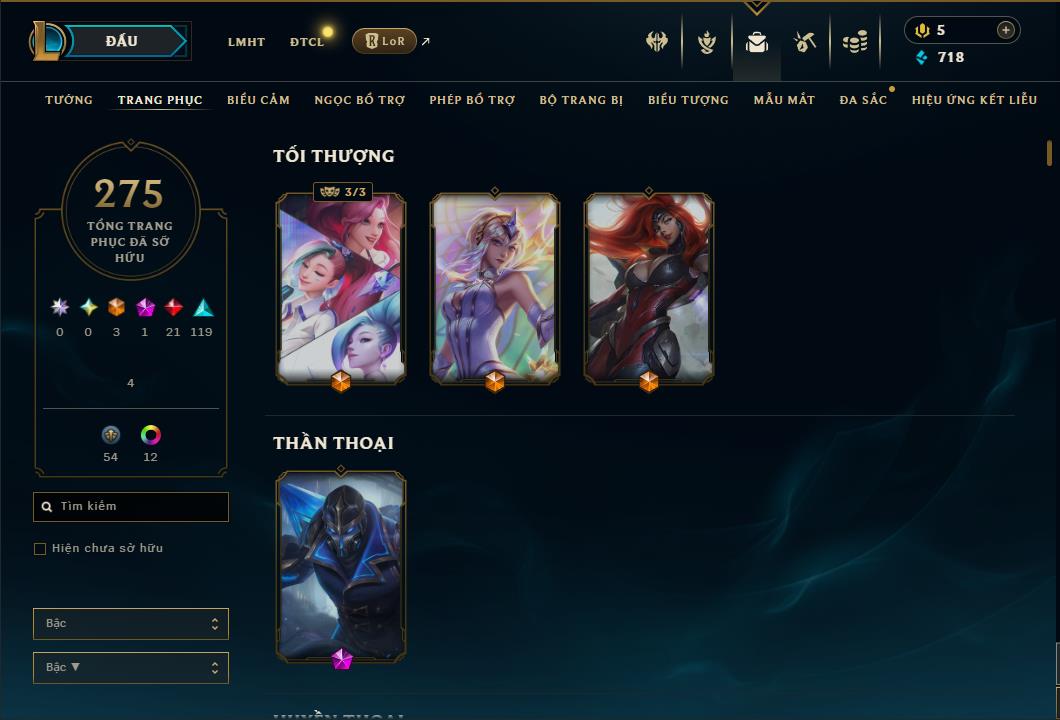This screenshot has height=720, width=1060.
Task: Open the Clash helmet icon in top bar
Action: (656, 41)
